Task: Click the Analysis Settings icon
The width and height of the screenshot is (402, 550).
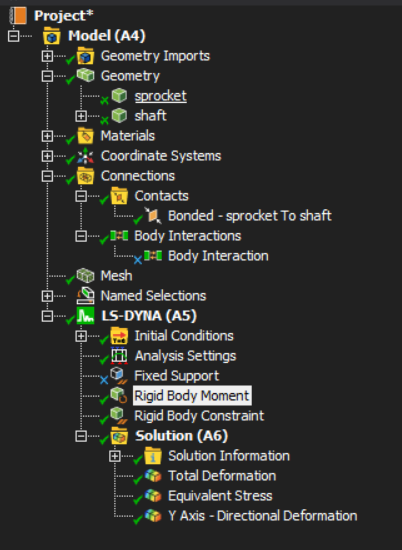Action: [119, 356]
